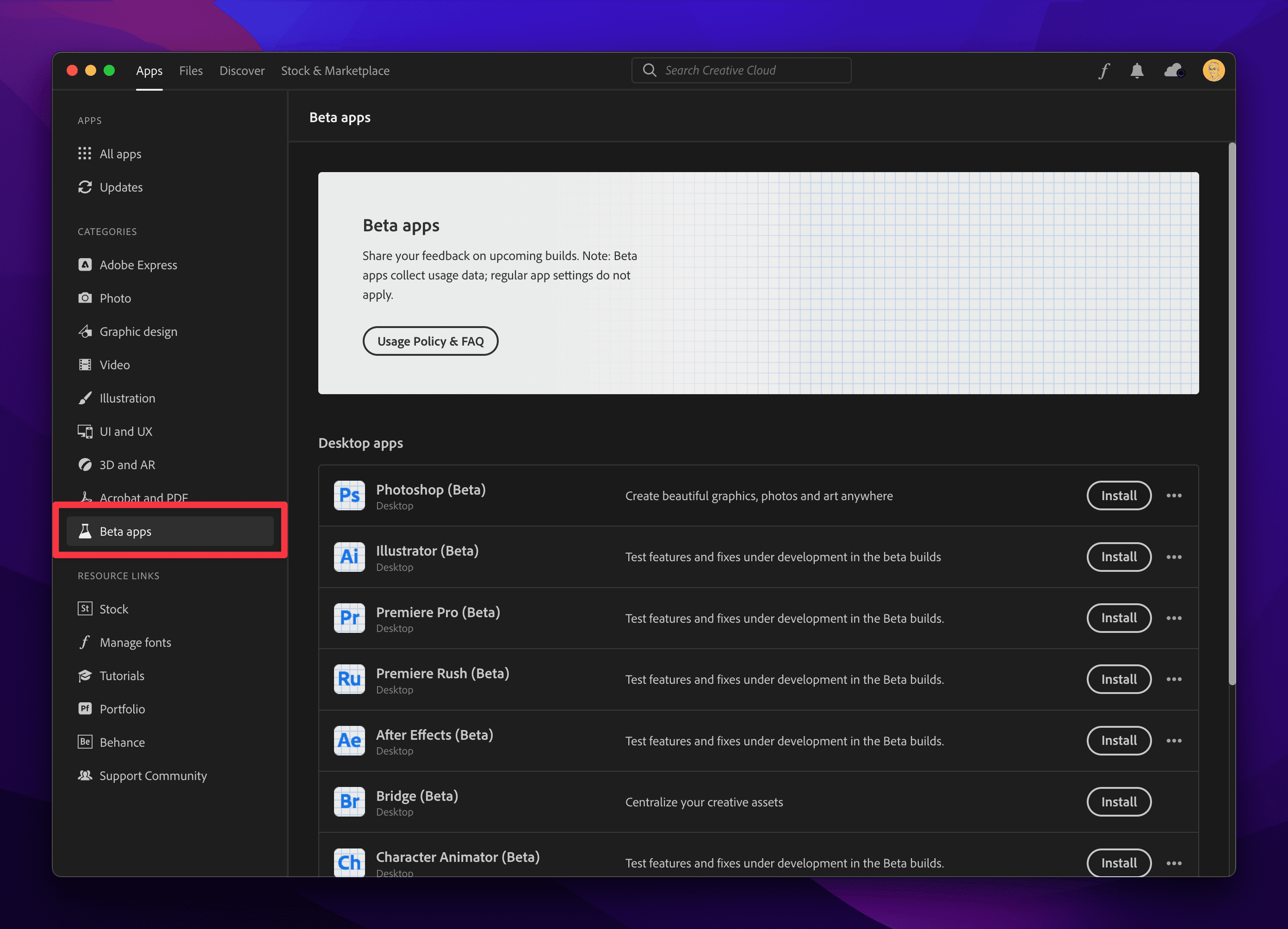Switch to the Stock & Marketplace tab

tap(335, 71)
